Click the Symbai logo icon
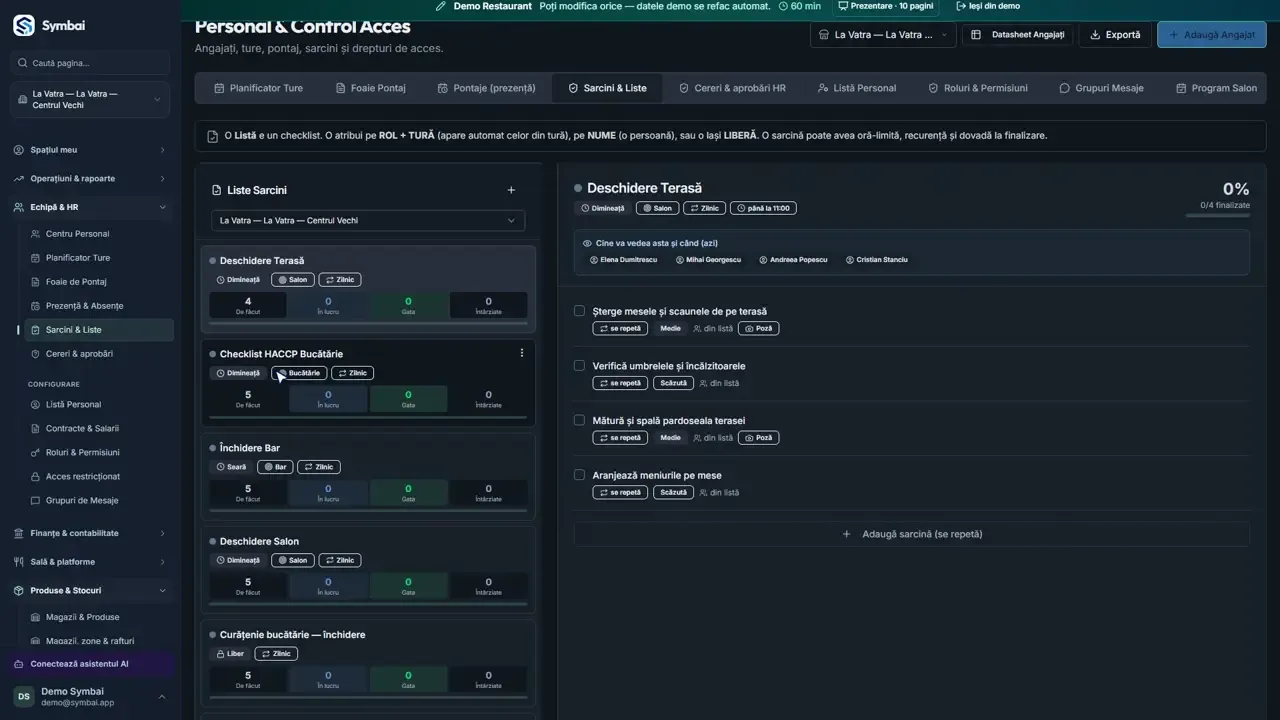 [x=24, y=25]
